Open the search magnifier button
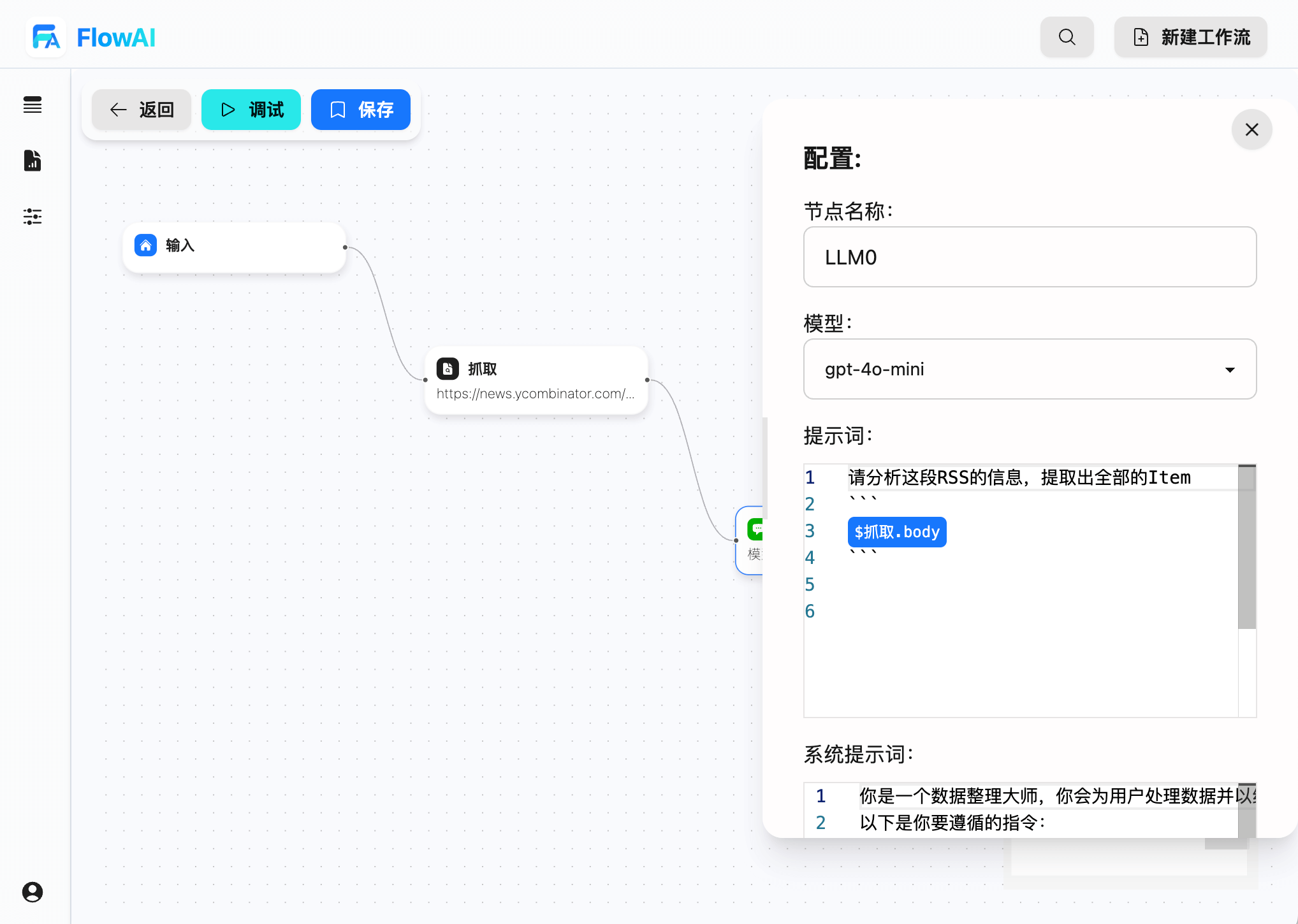This screenshot has height=924, width=1298. [x=1067, y=37]
